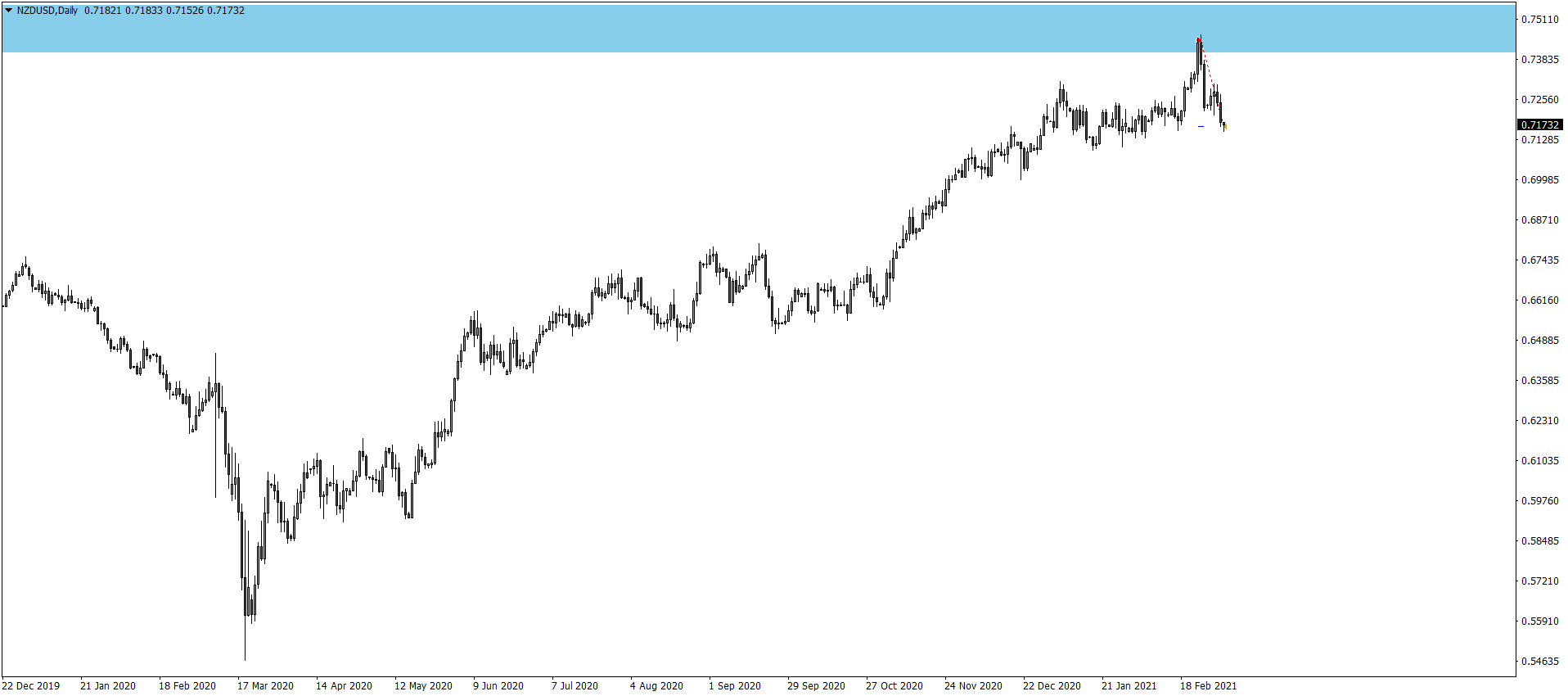Click price level 0.64885 on scale
1568x696 pixels.
pos(1539,340)
